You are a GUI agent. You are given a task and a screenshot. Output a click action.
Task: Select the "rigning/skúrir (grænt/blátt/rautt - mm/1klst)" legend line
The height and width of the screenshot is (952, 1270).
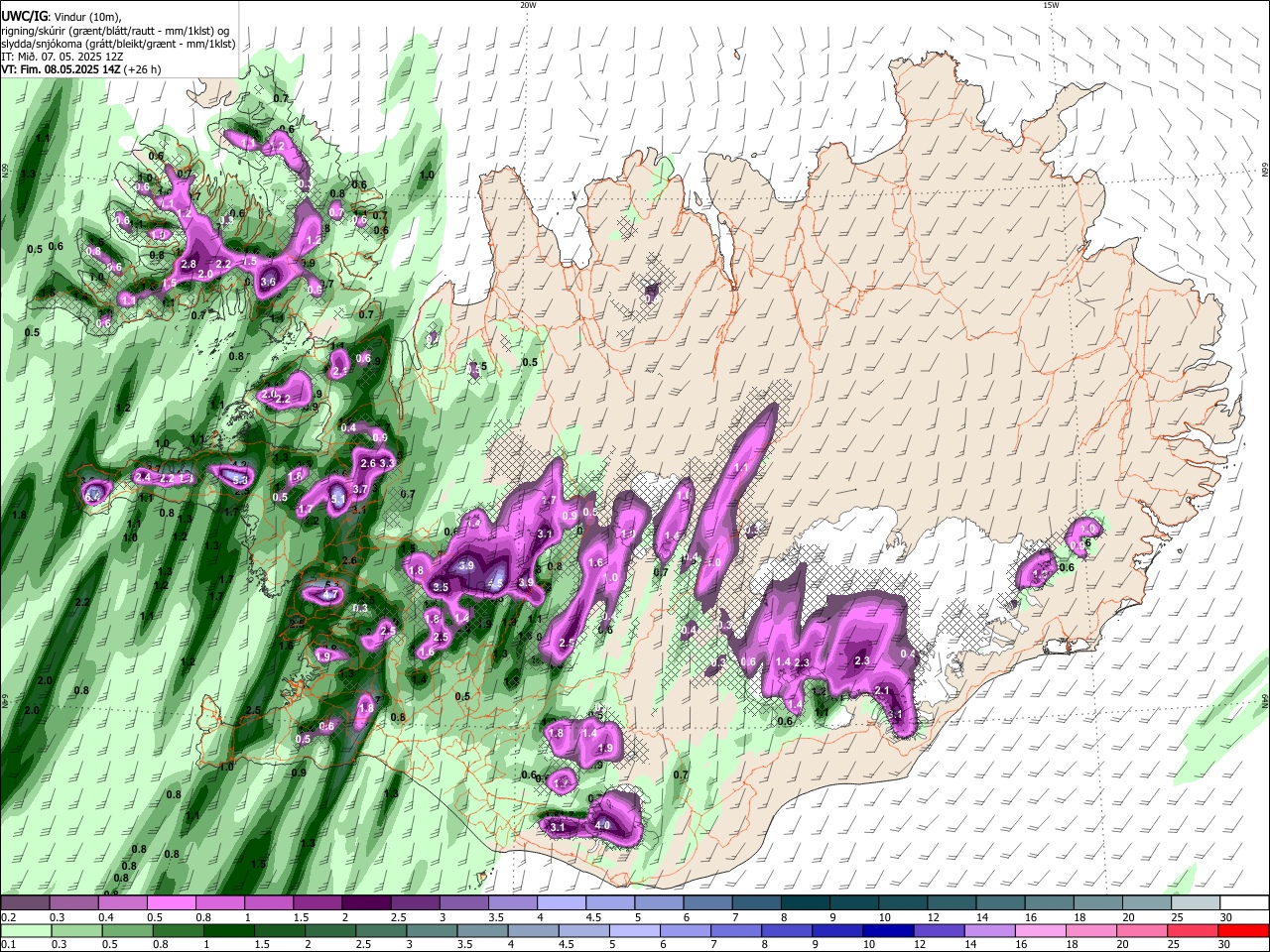click(x=115, y=31)
